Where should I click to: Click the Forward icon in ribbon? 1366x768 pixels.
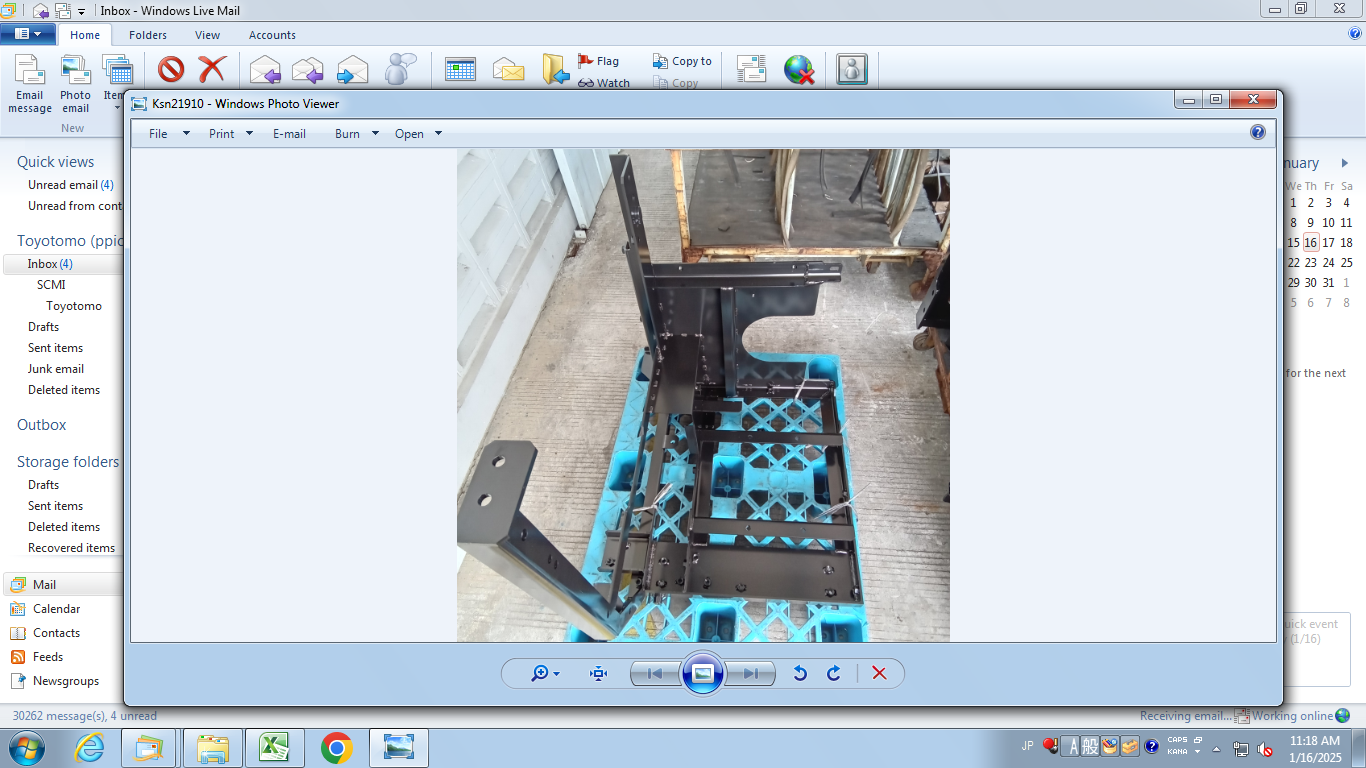(352, 69)
